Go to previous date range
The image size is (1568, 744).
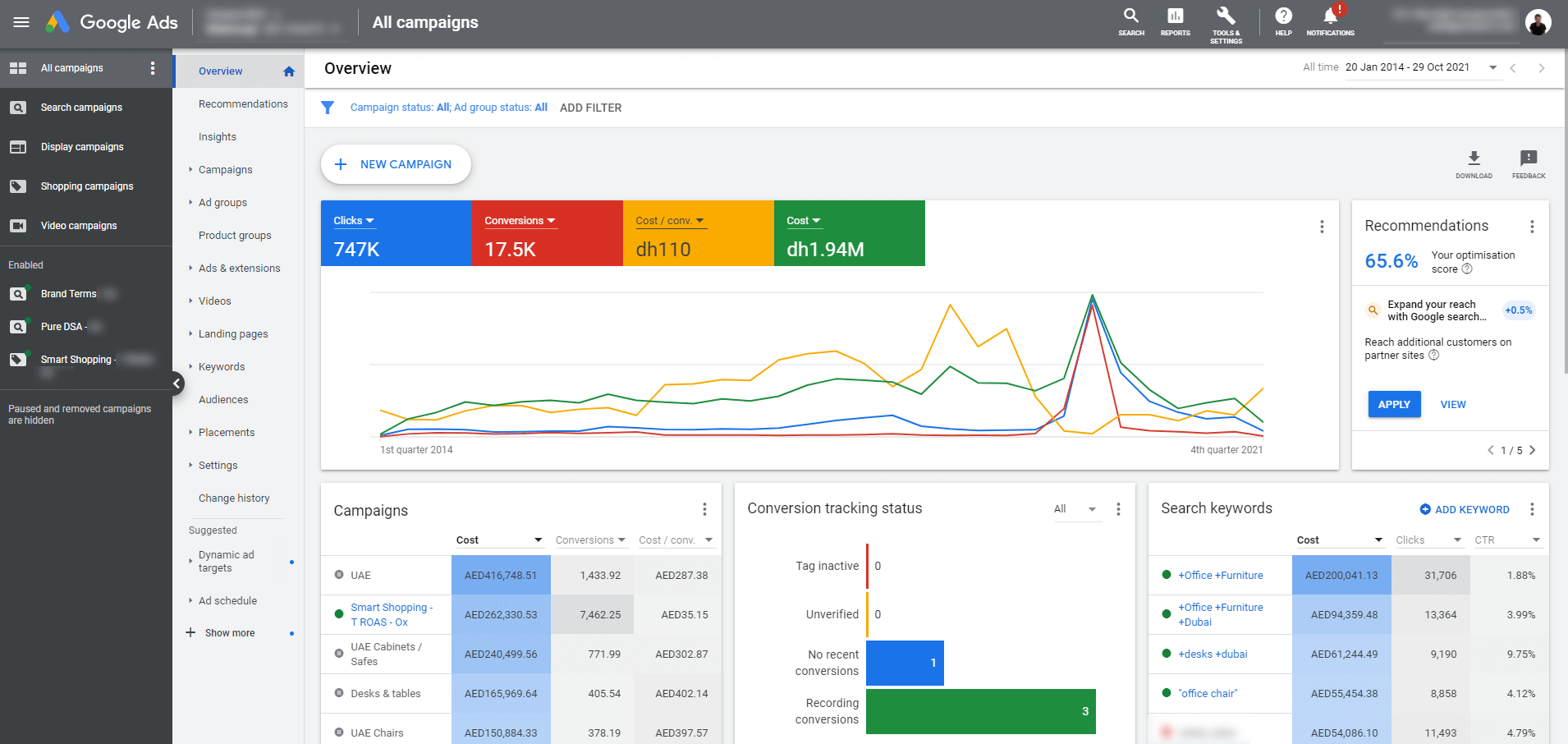point(1513,68)
